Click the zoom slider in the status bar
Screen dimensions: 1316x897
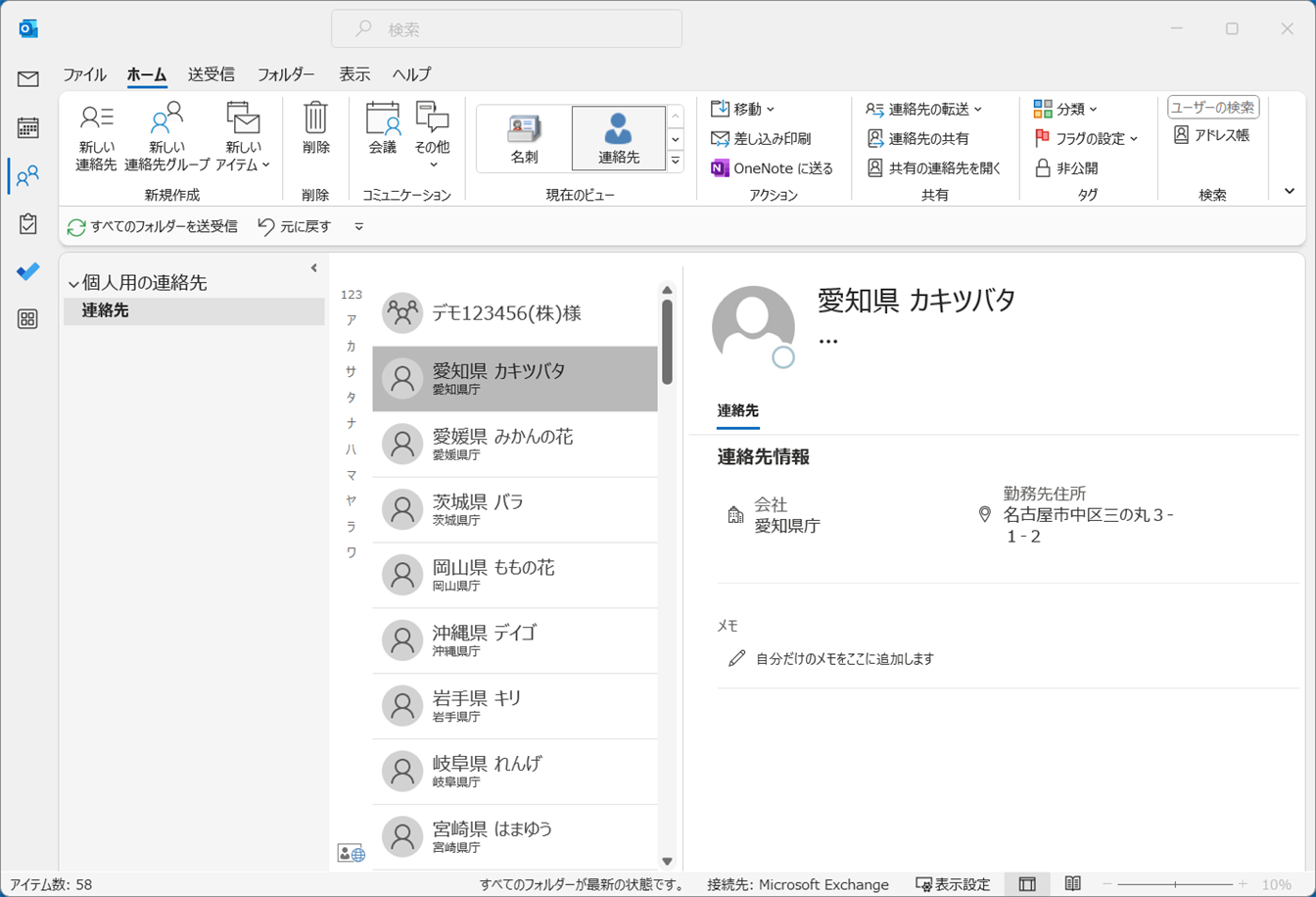point(1174,884)
